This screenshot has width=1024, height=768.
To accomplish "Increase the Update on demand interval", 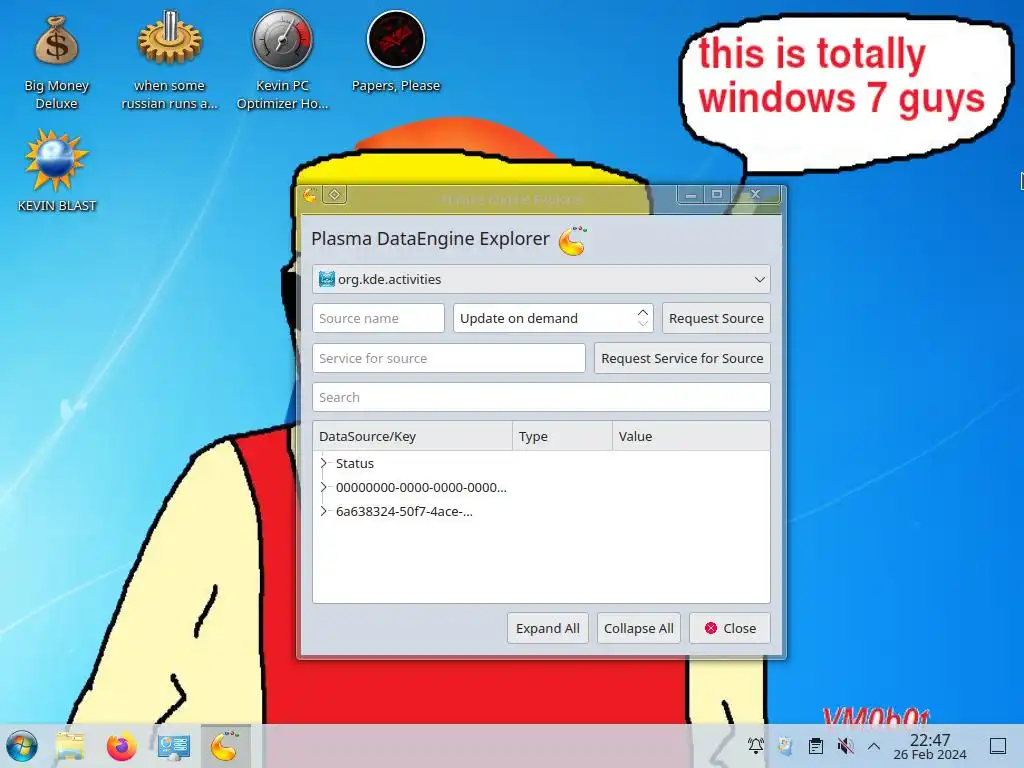I will tap(643, 312).
